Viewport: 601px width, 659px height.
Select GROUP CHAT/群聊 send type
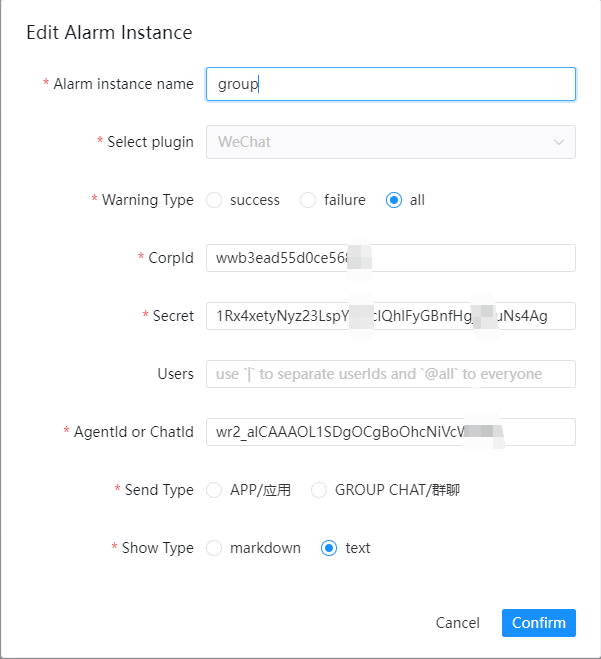(319, 490)
